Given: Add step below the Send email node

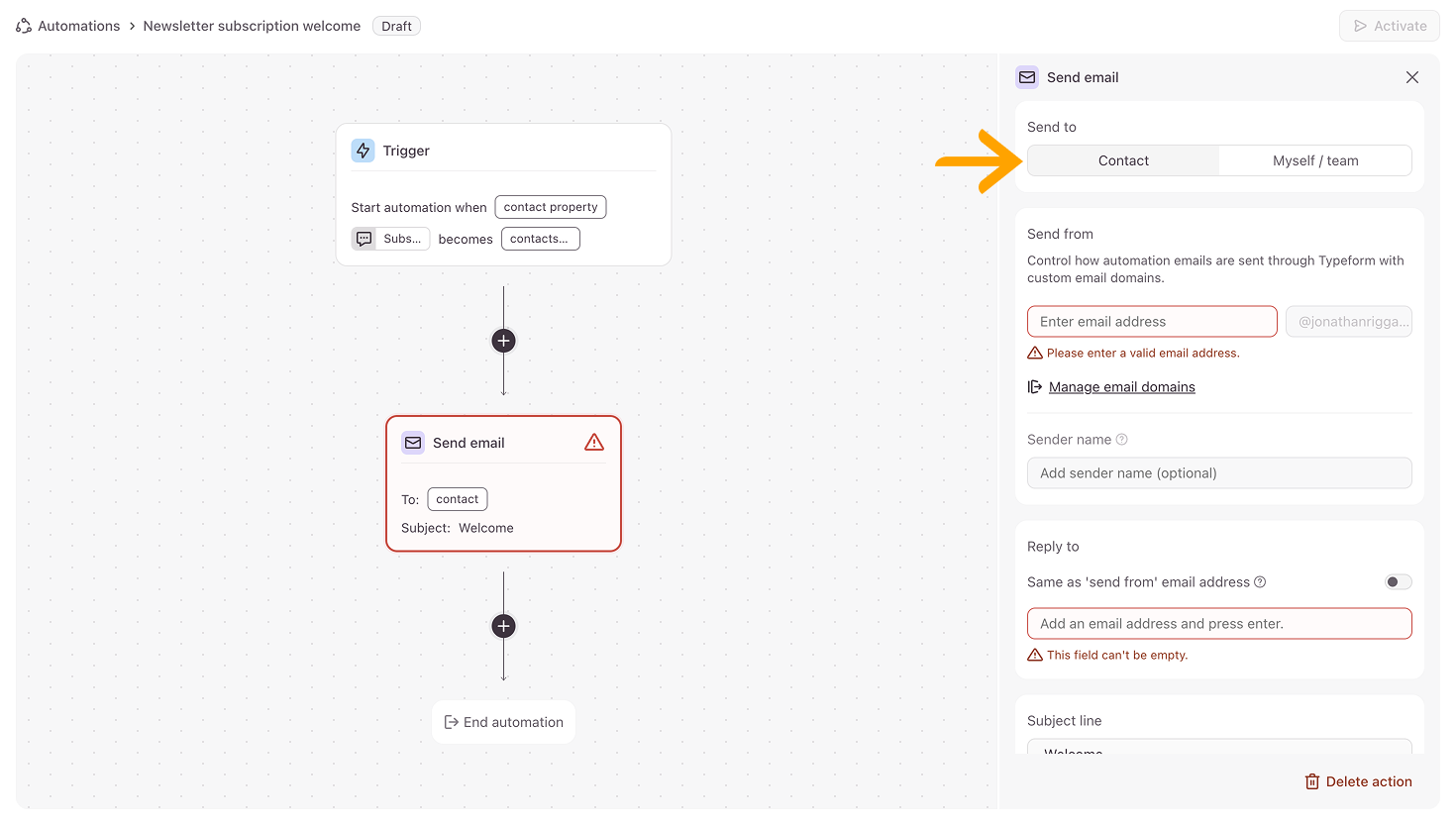Looking at the screenshot, I should click(x=503, y=626).
